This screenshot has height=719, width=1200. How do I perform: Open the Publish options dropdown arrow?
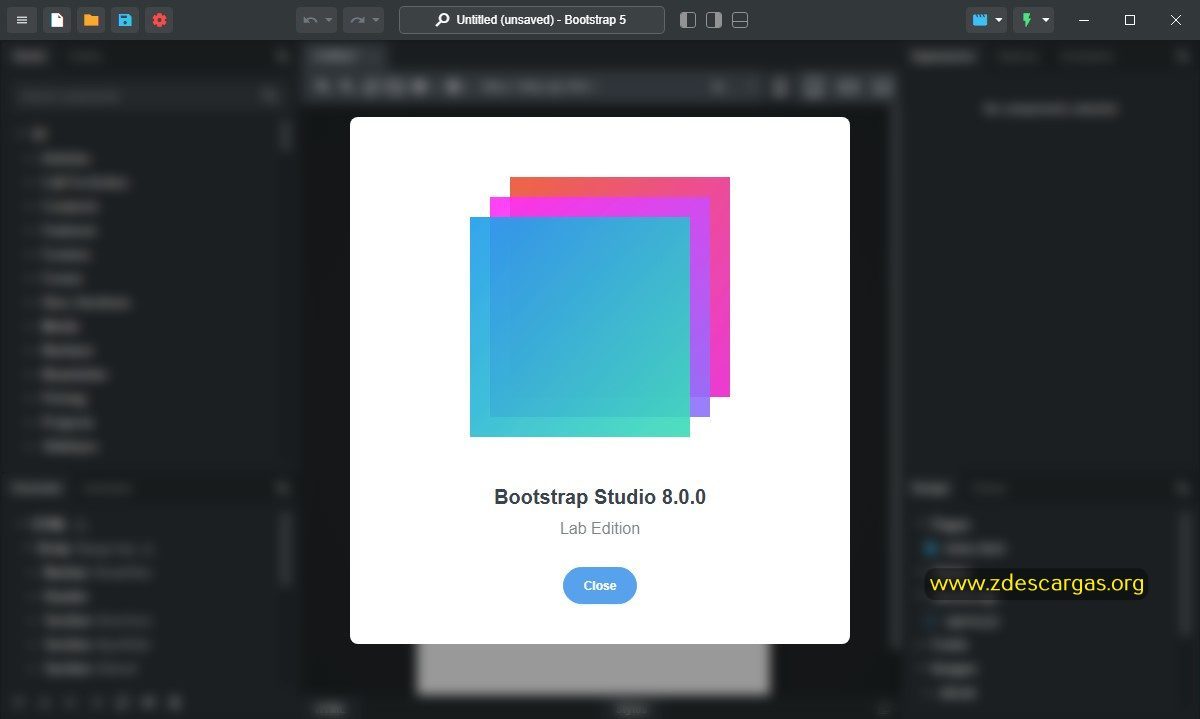(x=1045, y=20)
